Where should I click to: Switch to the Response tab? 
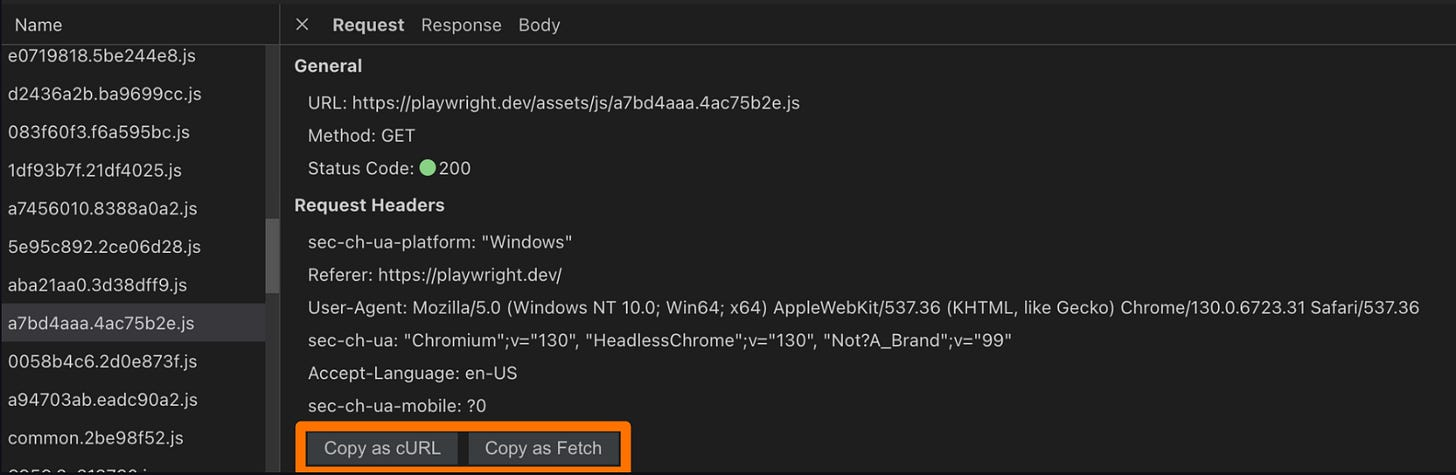tap(461, 25)
